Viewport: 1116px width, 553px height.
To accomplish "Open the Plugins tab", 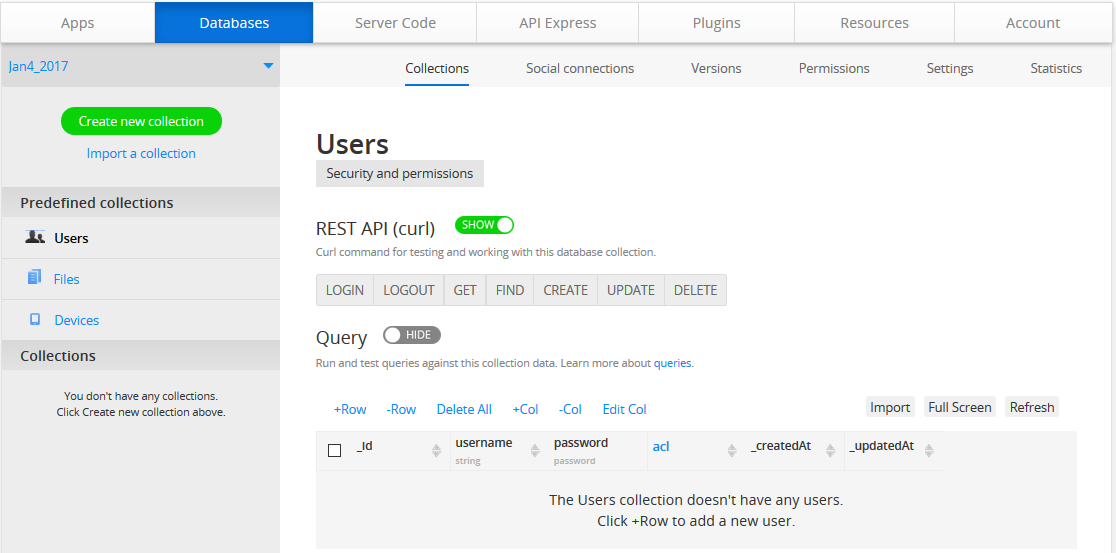I will [716, 23].
